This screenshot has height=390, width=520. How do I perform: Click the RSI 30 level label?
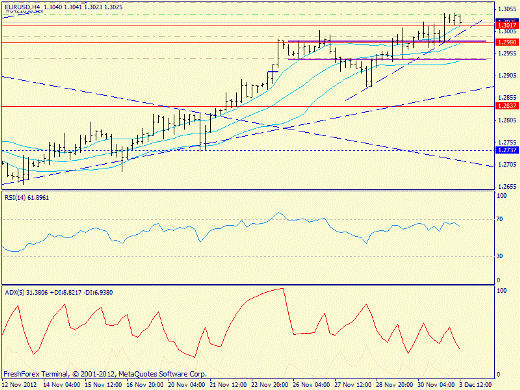coord(500,256)
